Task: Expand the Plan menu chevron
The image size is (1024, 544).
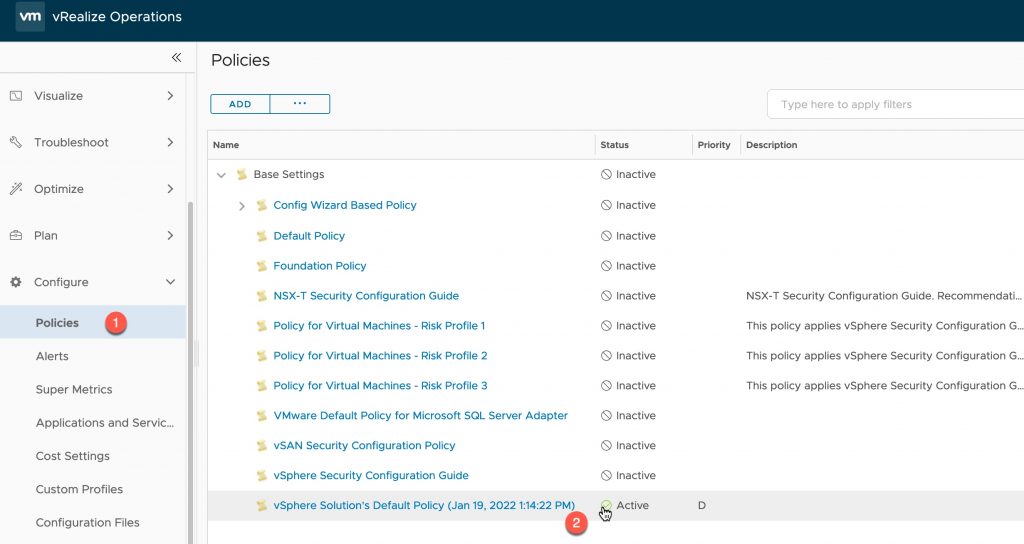Action: [170, 236]
